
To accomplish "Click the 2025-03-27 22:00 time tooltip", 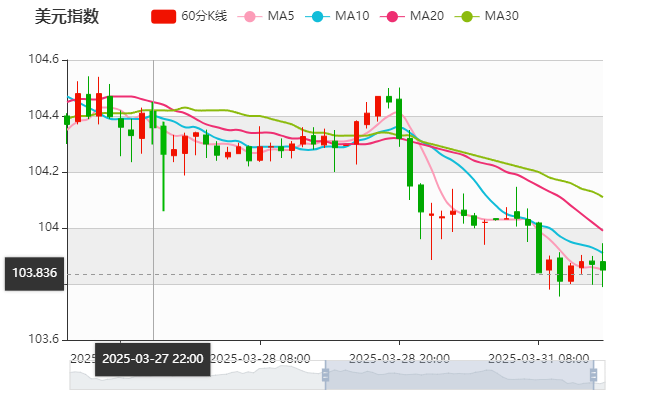I will (152, 358).
